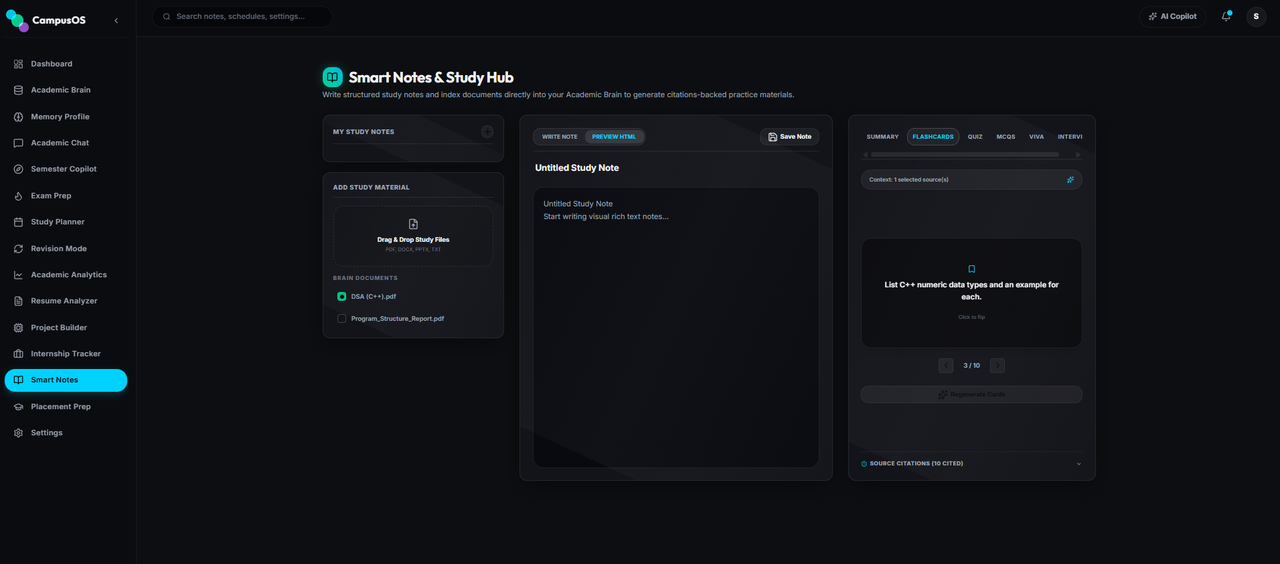Collapse the sidebar with the chevron
The height and width of the screenshot is (564, 1280).
click(x=116, y=20)
